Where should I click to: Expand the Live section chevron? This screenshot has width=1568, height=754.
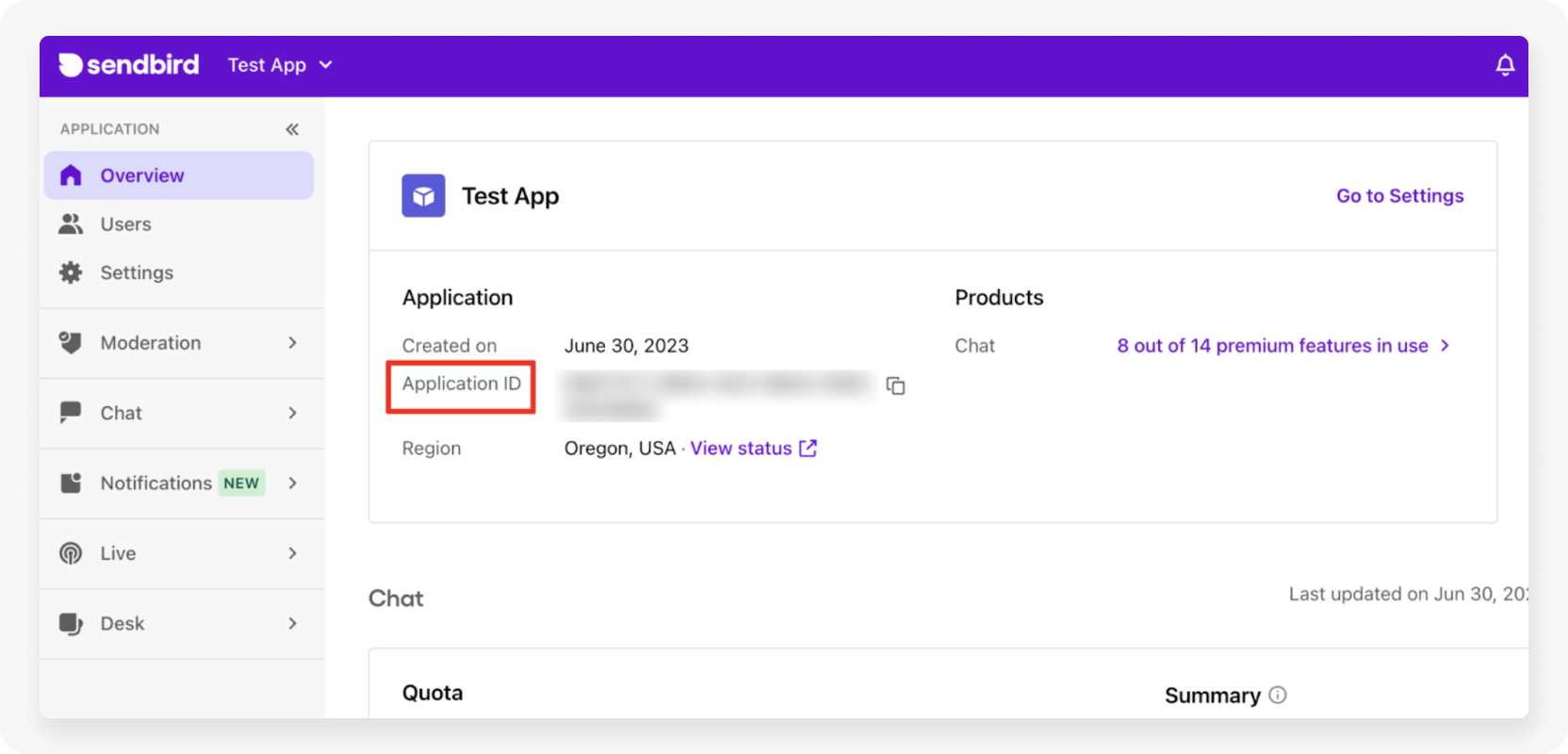pos(293,553)
